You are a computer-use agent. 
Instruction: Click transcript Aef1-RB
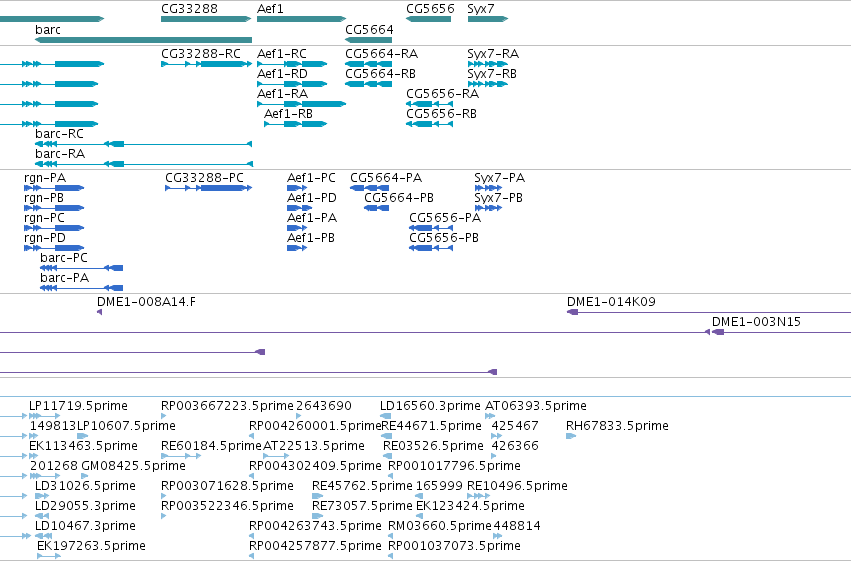pos(288,114)
